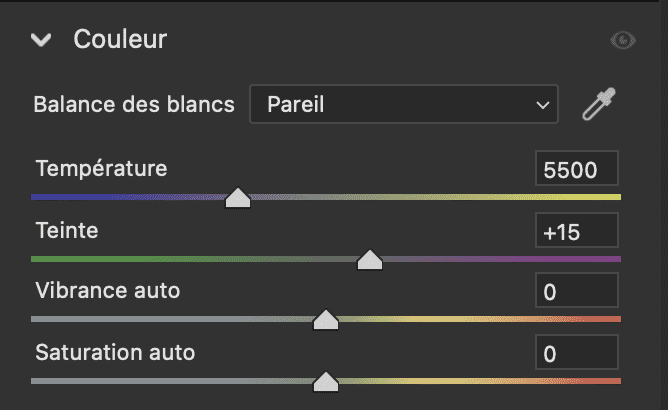Viewport: 668px width, 410px height.
Task: Focus the Saturation auto value field
Action: click(x=576, y=353)
